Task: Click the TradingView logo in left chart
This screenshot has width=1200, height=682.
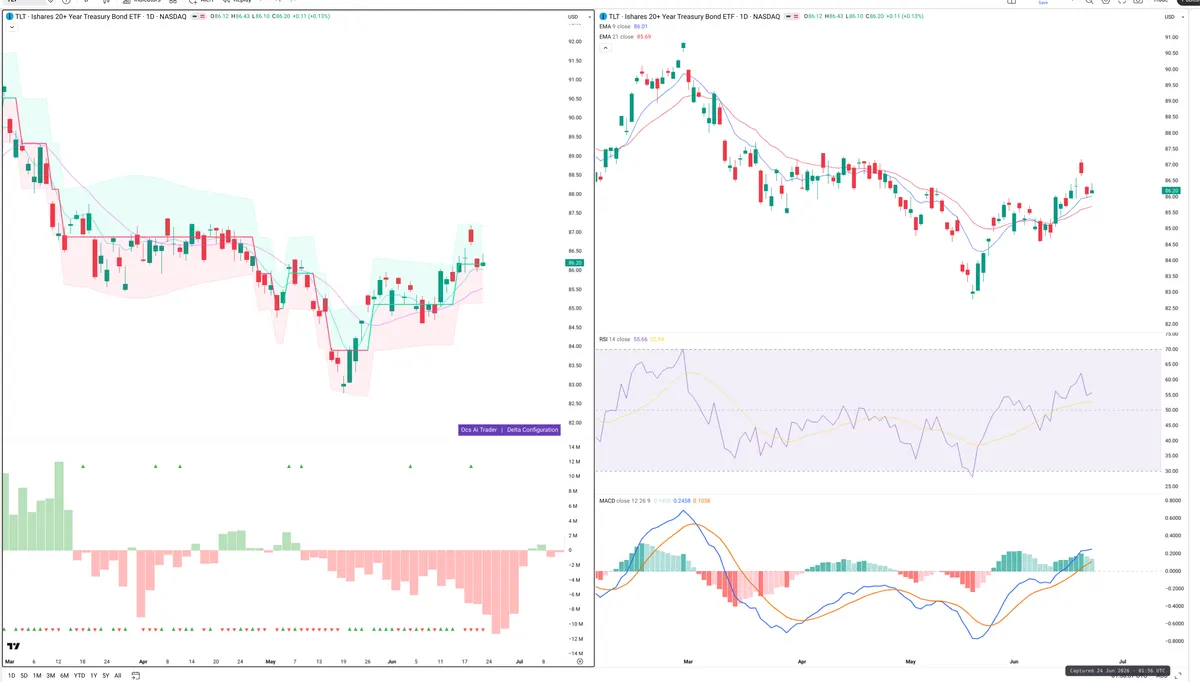Action: coord(13,646)
